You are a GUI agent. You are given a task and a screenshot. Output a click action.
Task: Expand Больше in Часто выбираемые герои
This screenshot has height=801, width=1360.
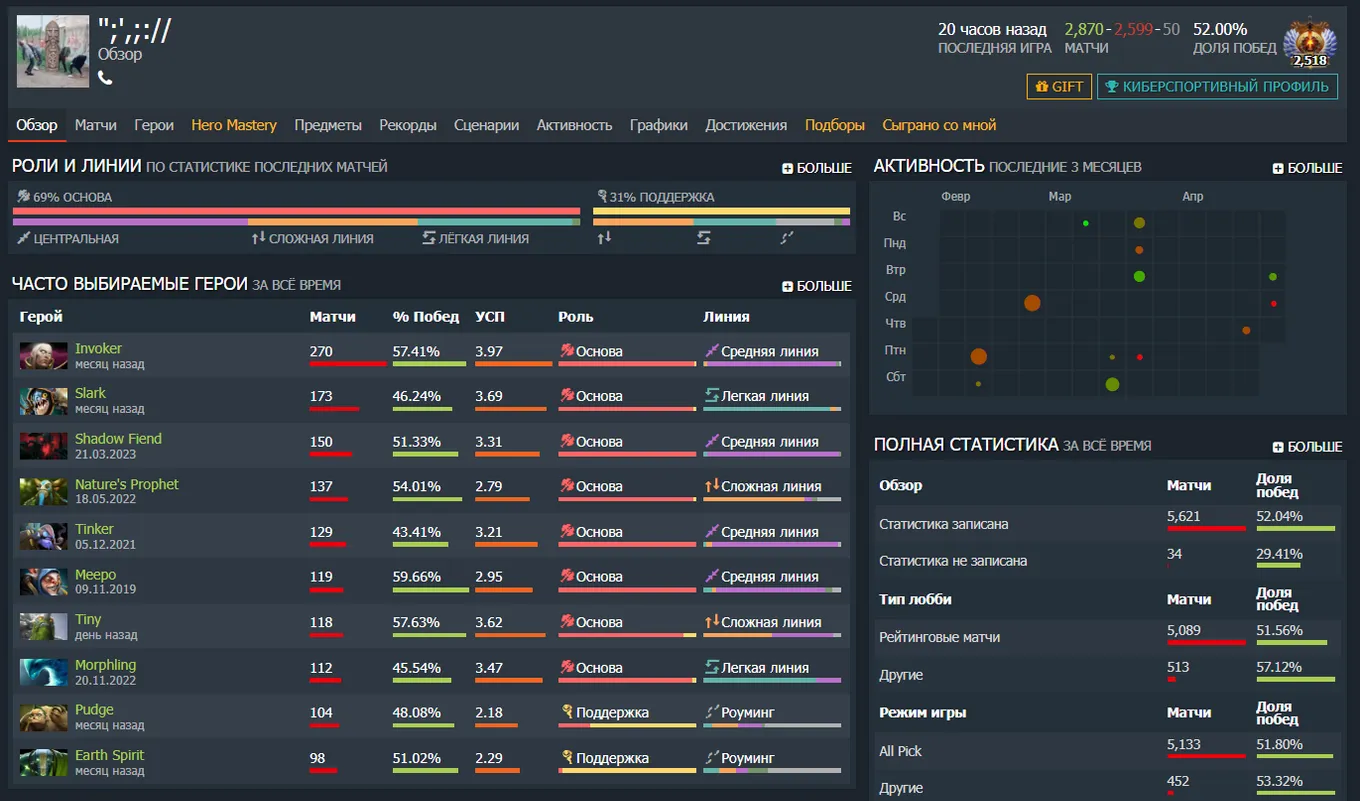[x=817, y=286]
